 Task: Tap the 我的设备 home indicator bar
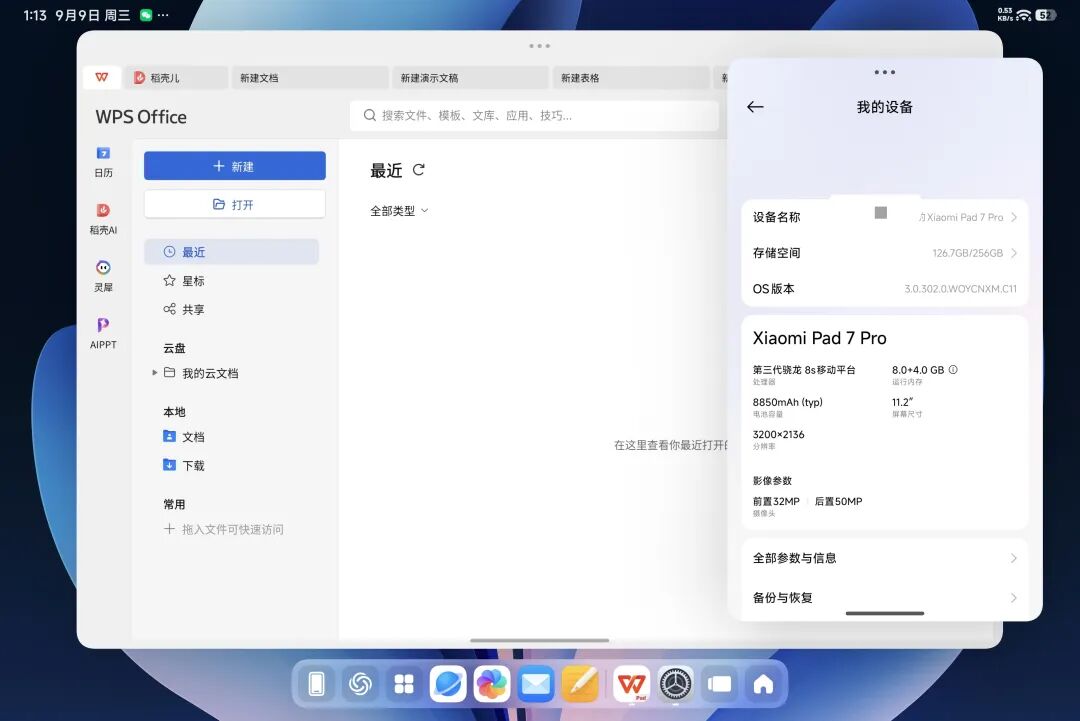tap(884, 613)
